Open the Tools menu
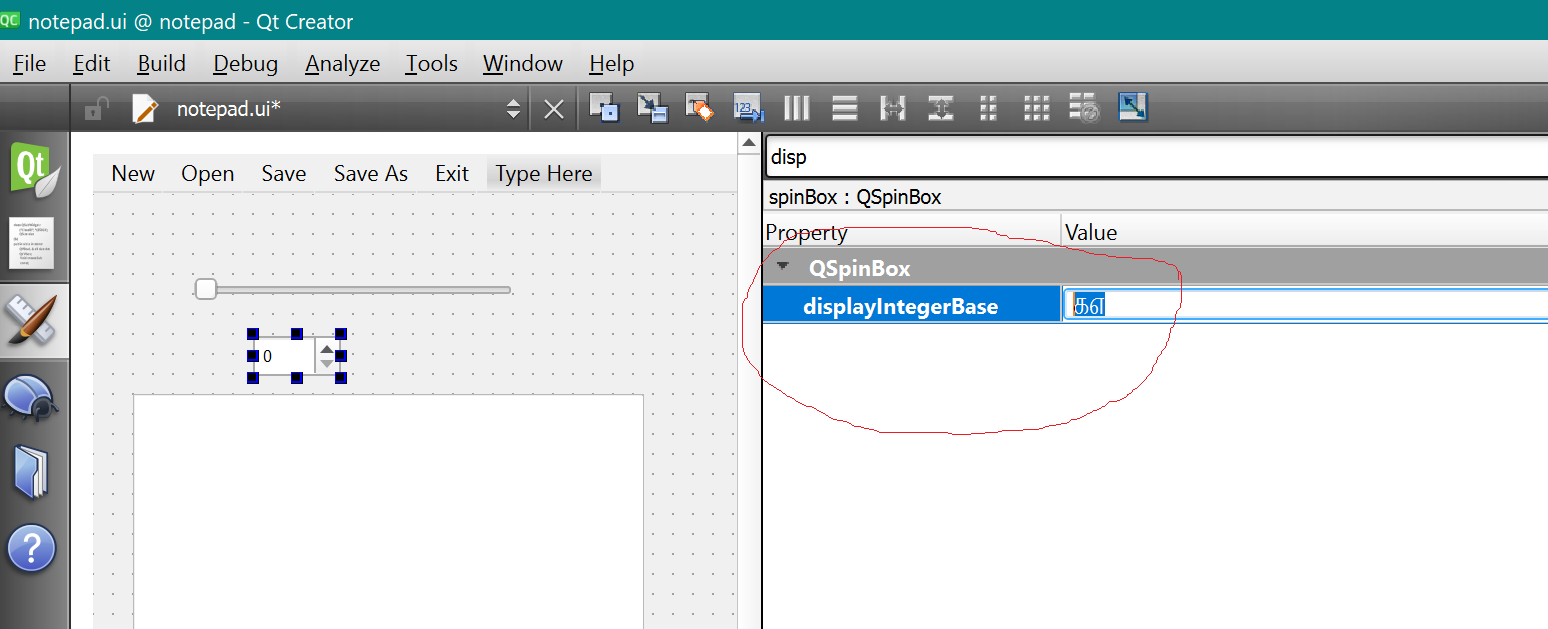 (x=432, y=63)
